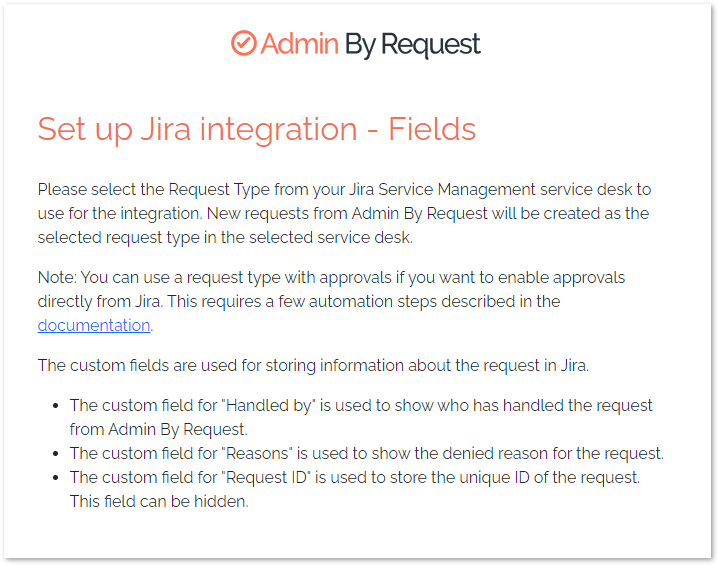Click the orange "Admin" word in logo

point(299,44)
